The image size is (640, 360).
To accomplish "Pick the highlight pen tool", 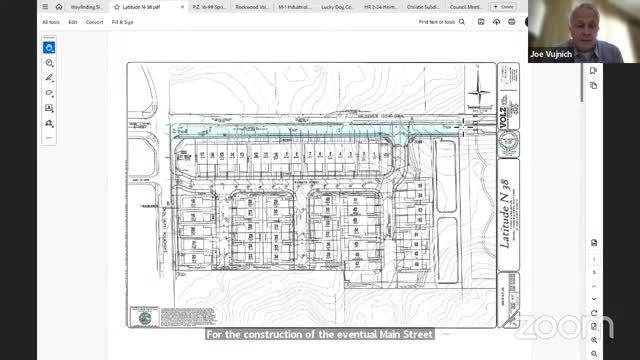I will tap(49, 78).
